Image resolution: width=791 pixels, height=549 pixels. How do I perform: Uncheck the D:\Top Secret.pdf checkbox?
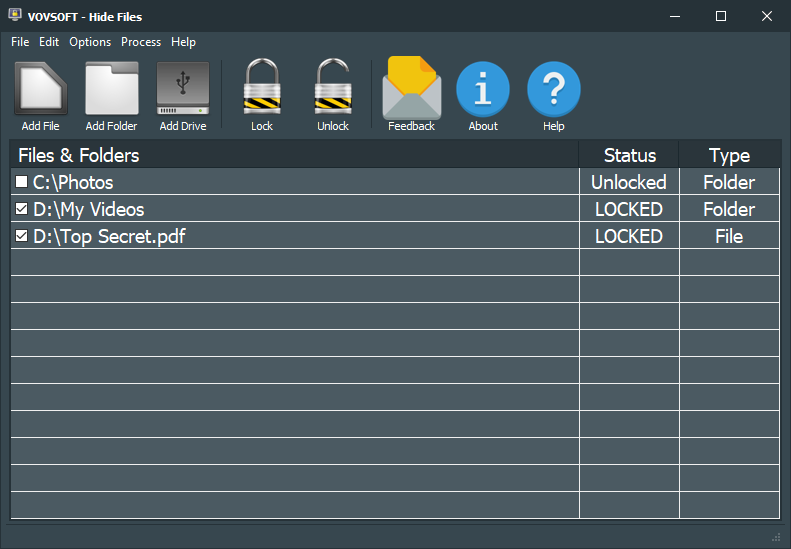coord(22,236)
